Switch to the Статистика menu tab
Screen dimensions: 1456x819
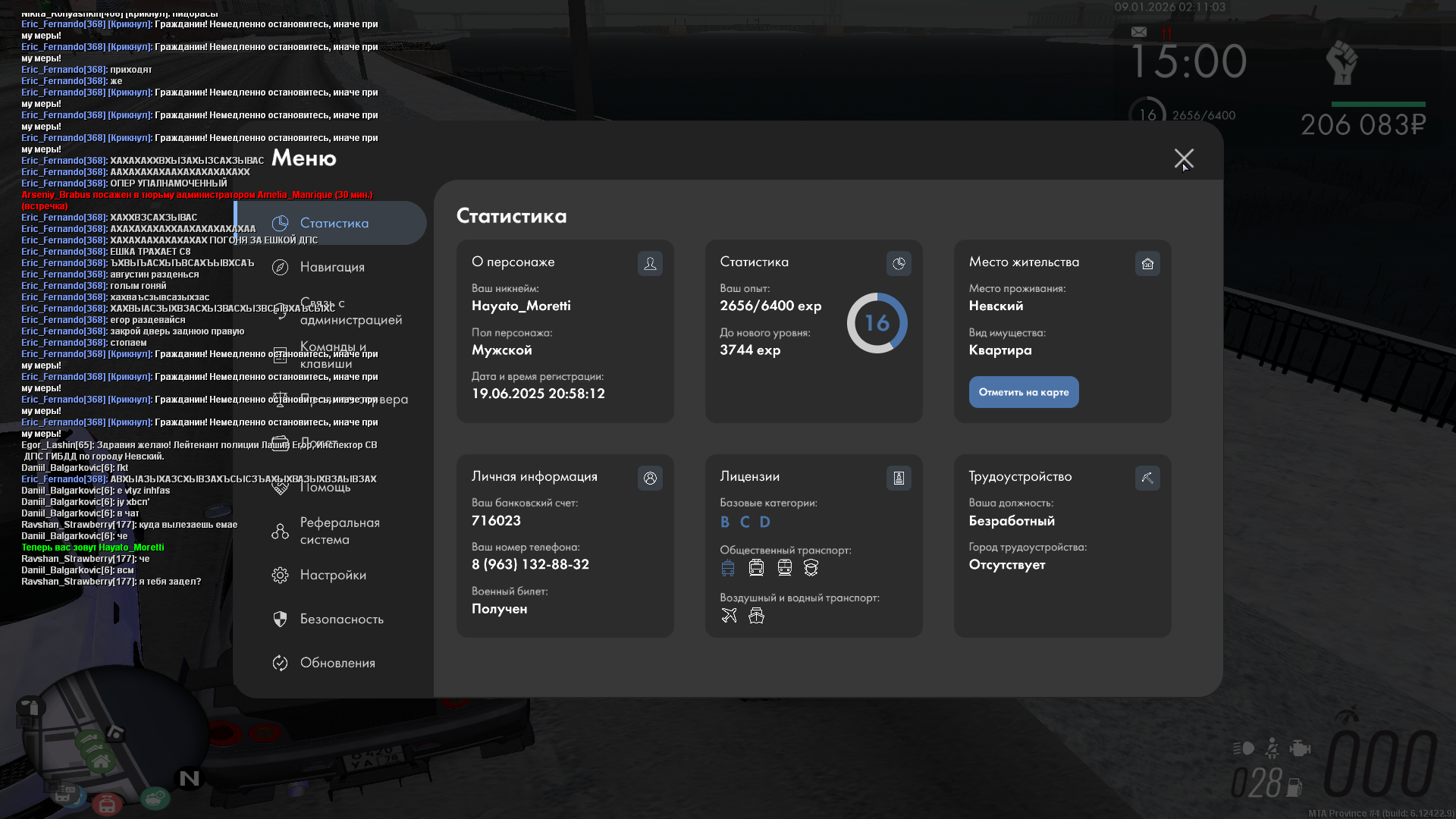pyautogui.click(x=334, y=223)
